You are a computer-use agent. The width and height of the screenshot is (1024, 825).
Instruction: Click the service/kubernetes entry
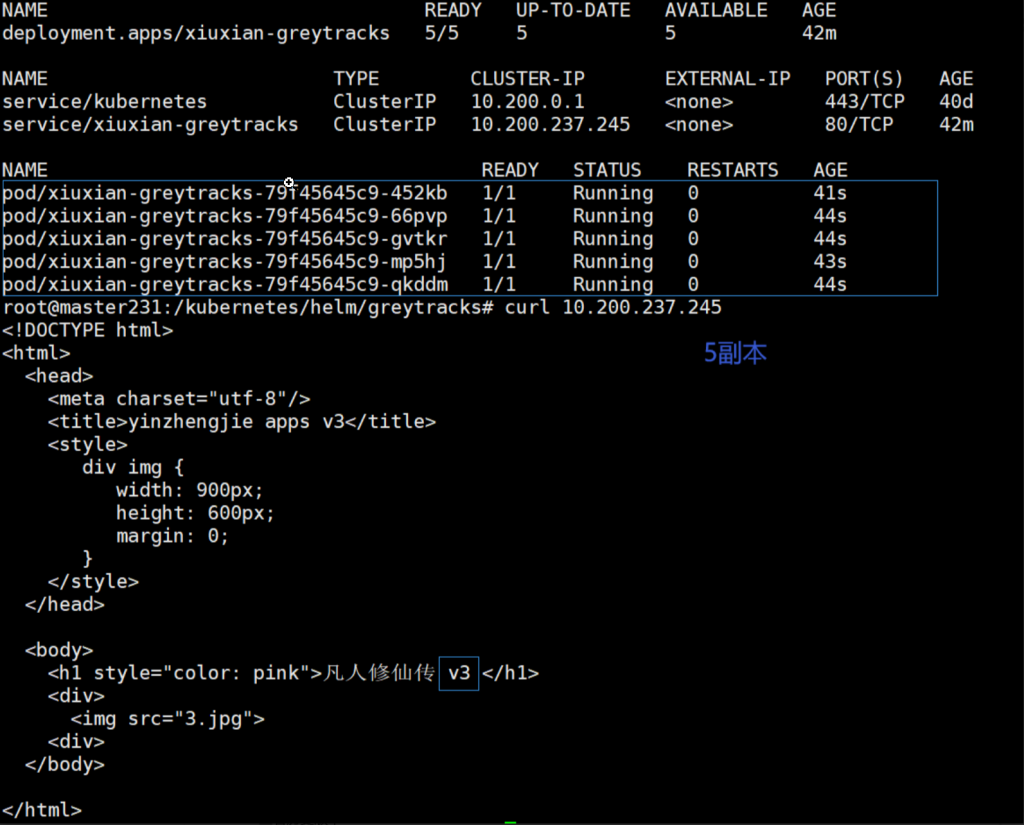tap(104, 102)
